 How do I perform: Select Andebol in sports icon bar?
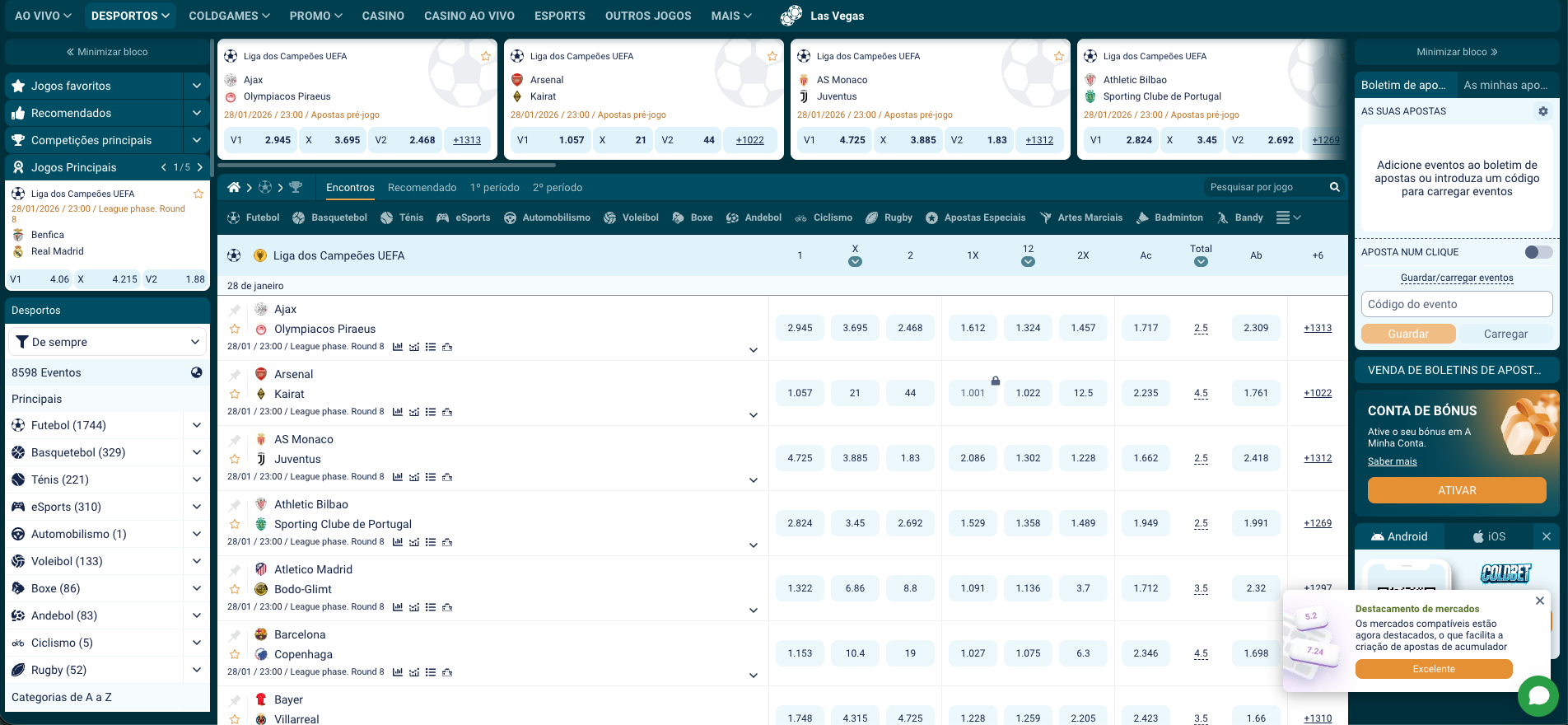(x=754, y=217)
